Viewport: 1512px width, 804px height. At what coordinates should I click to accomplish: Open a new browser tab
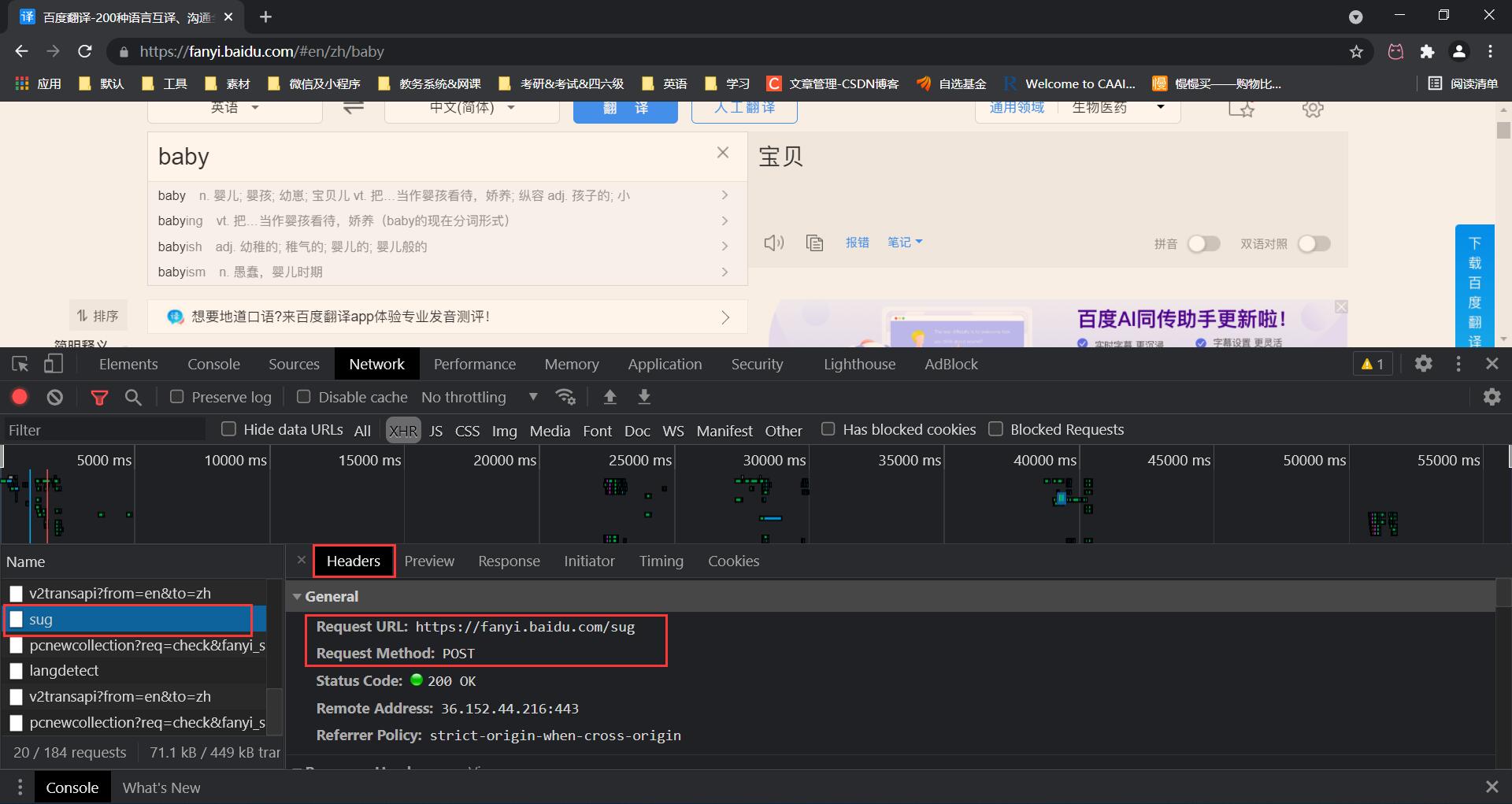pos(265,17)
